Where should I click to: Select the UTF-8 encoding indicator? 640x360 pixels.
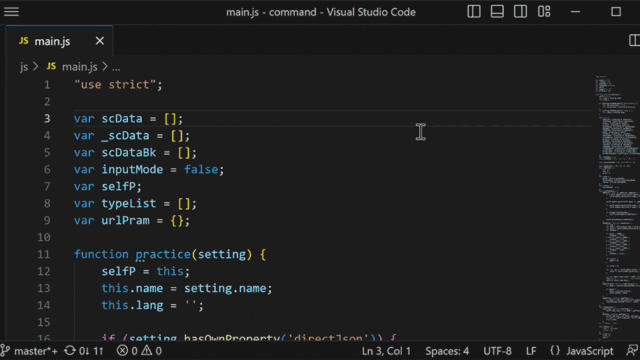click(497, 351)
